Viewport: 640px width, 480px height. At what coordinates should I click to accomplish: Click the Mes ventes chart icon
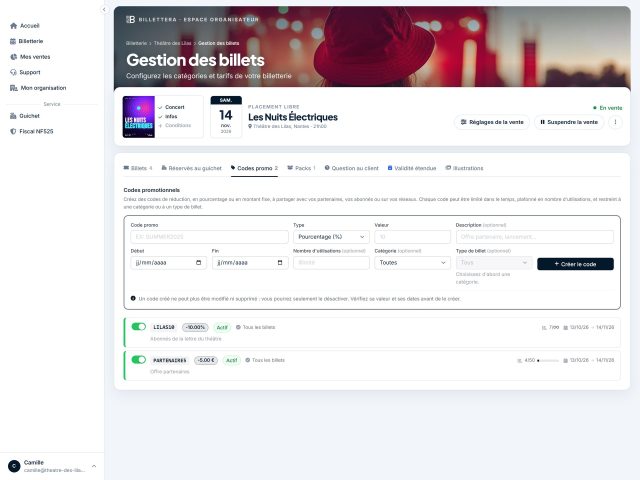pyautogui.click(x=13, y=57)
